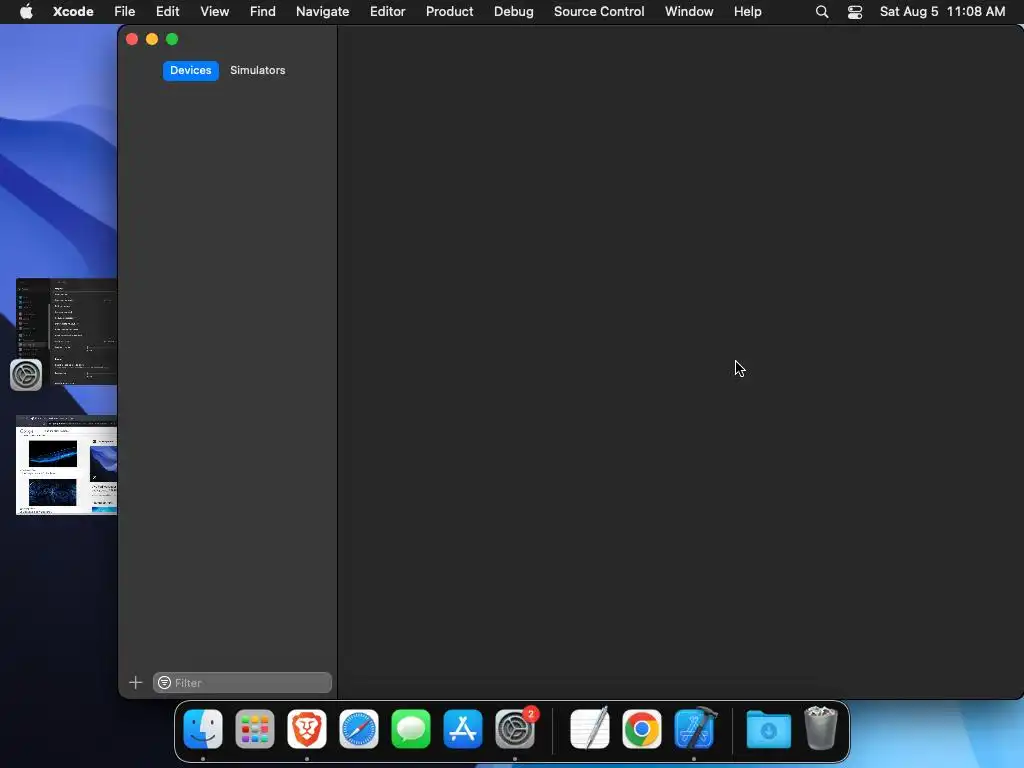Image resolution: width=1024 pixels, height=768 pixels.
Task: Open the Xcode menu
Action: tap(73, 12)
